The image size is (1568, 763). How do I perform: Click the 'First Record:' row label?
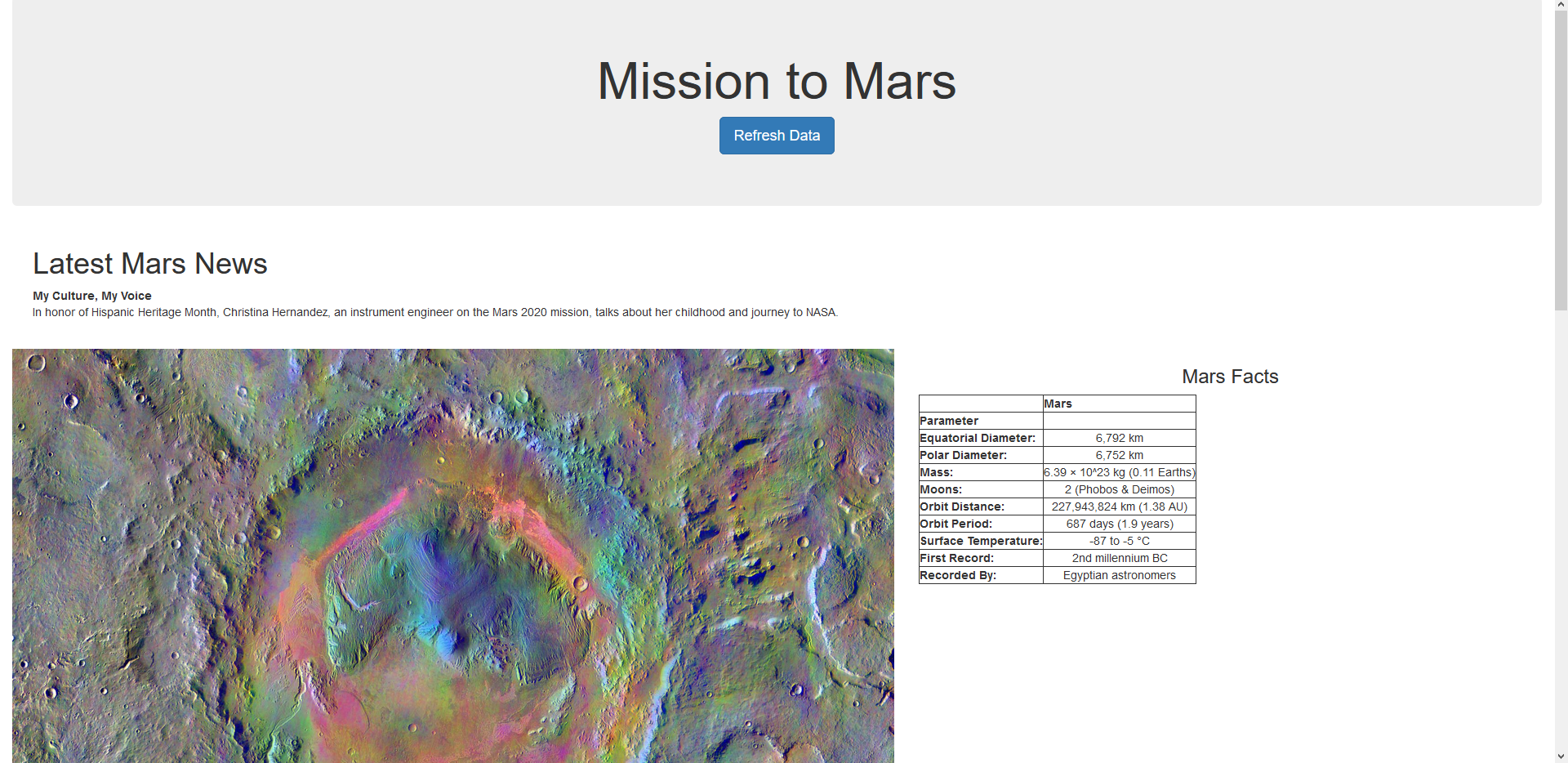tap(981, 558)
